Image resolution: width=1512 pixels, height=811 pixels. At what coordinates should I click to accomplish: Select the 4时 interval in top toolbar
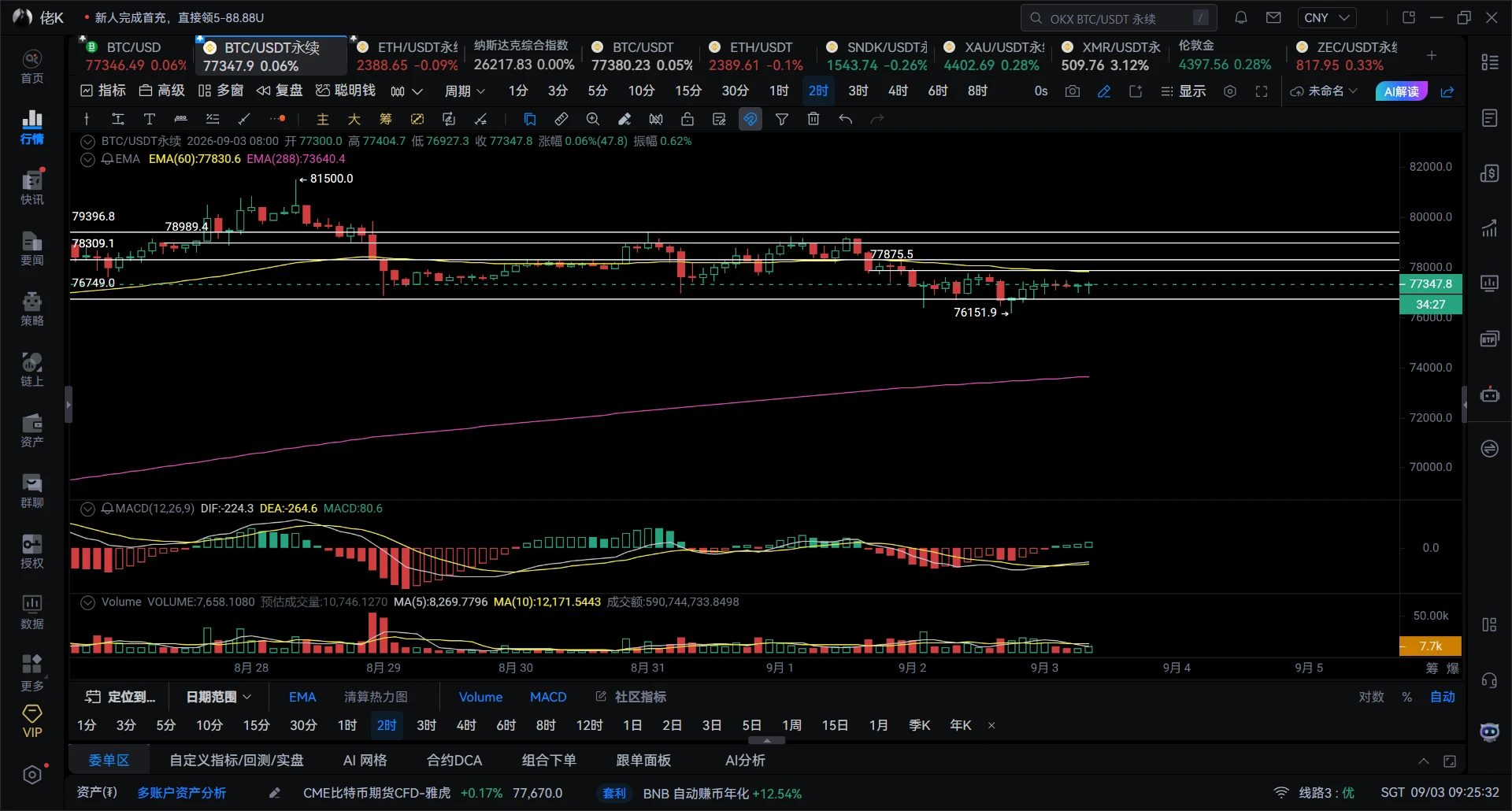pyautogui.click(x=898, y=91)
